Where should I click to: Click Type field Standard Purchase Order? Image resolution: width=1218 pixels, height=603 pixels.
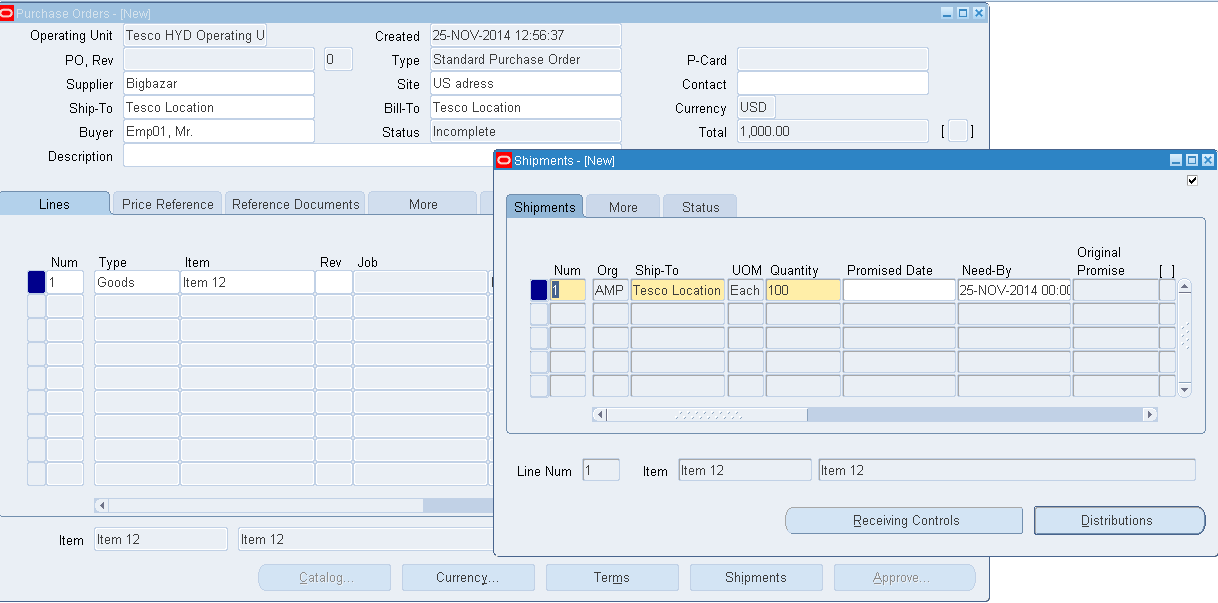point(526,59)
